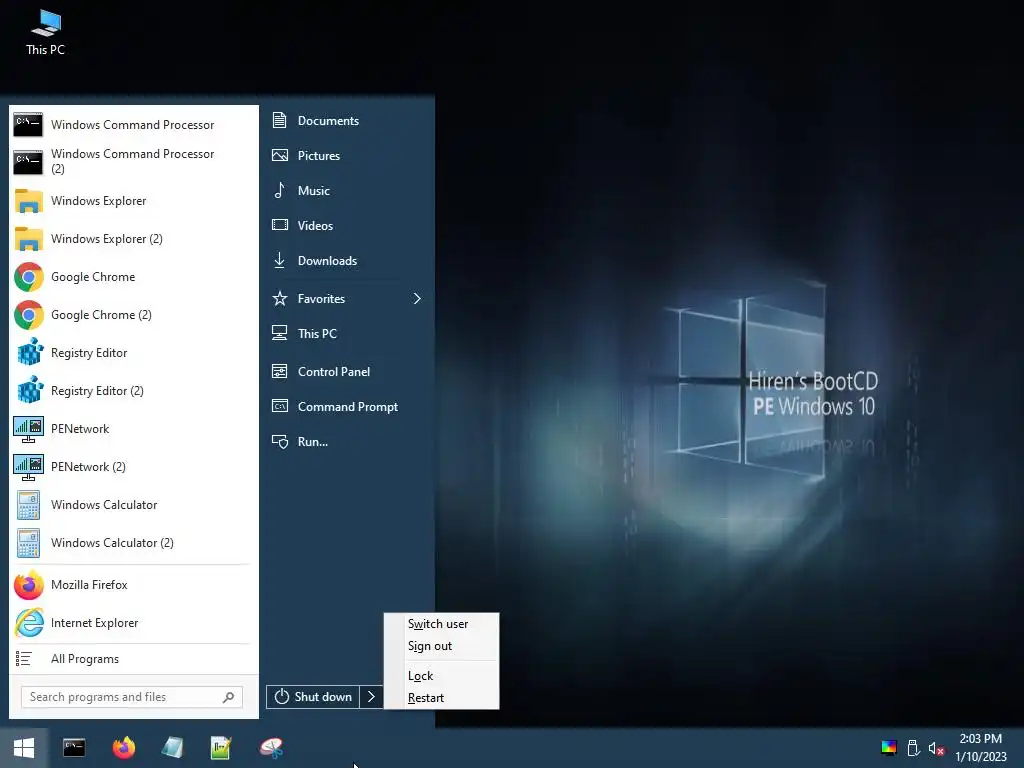Open Command Prompt from right column
1024x768 pixels.
point(347,406)
